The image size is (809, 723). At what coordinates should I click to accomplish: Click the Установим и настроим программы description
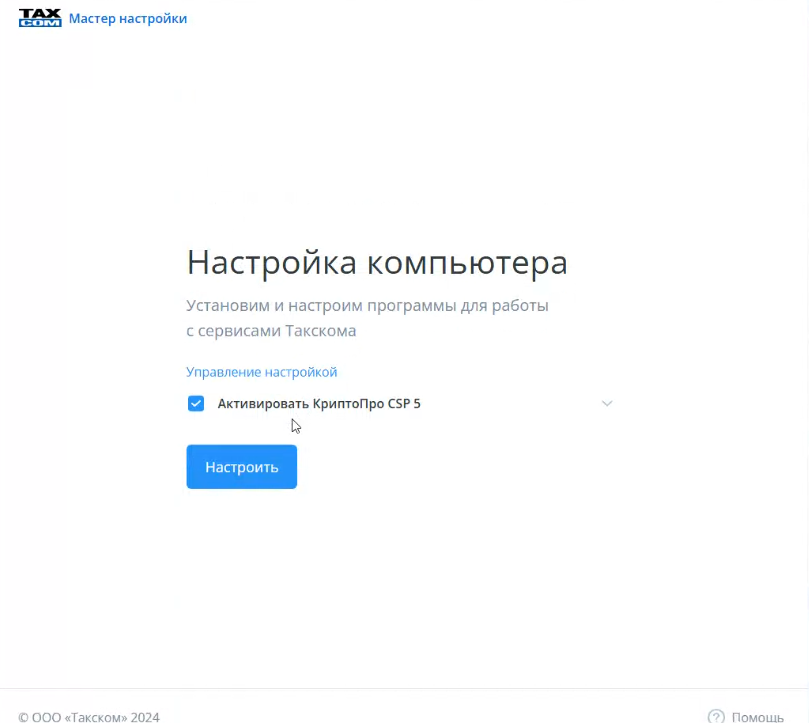point(367,318)
